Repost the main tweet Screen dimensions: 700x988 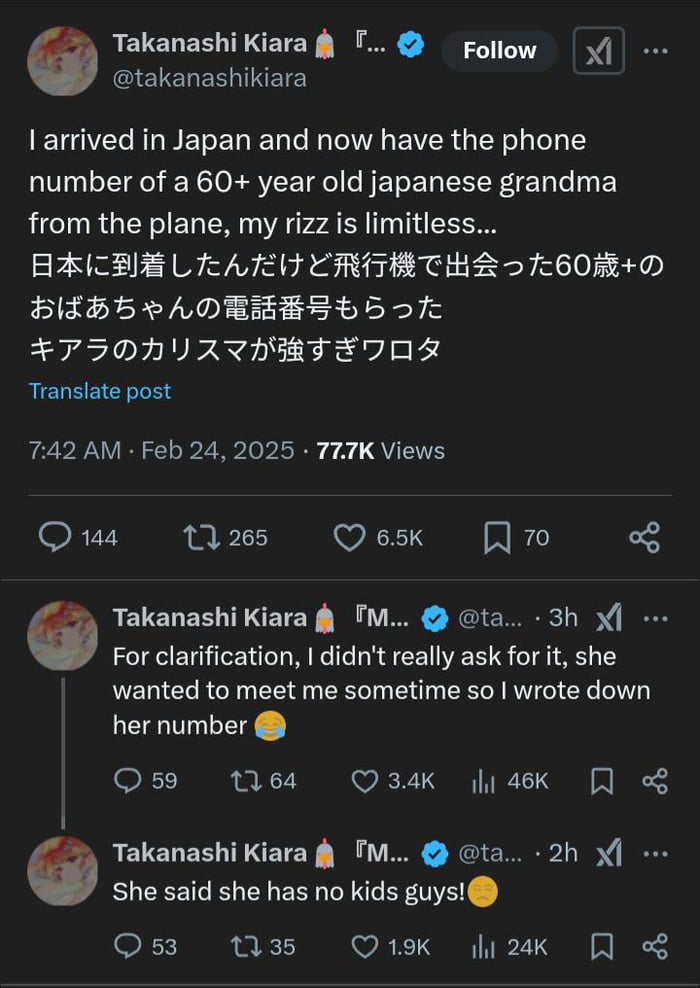[x=202, y=538]
